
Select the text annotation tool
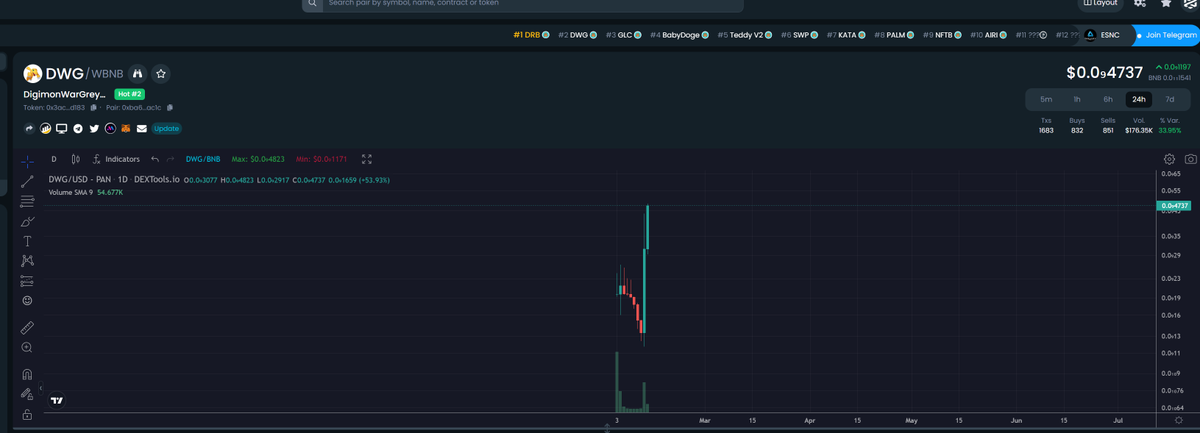(x=27, y=241)
